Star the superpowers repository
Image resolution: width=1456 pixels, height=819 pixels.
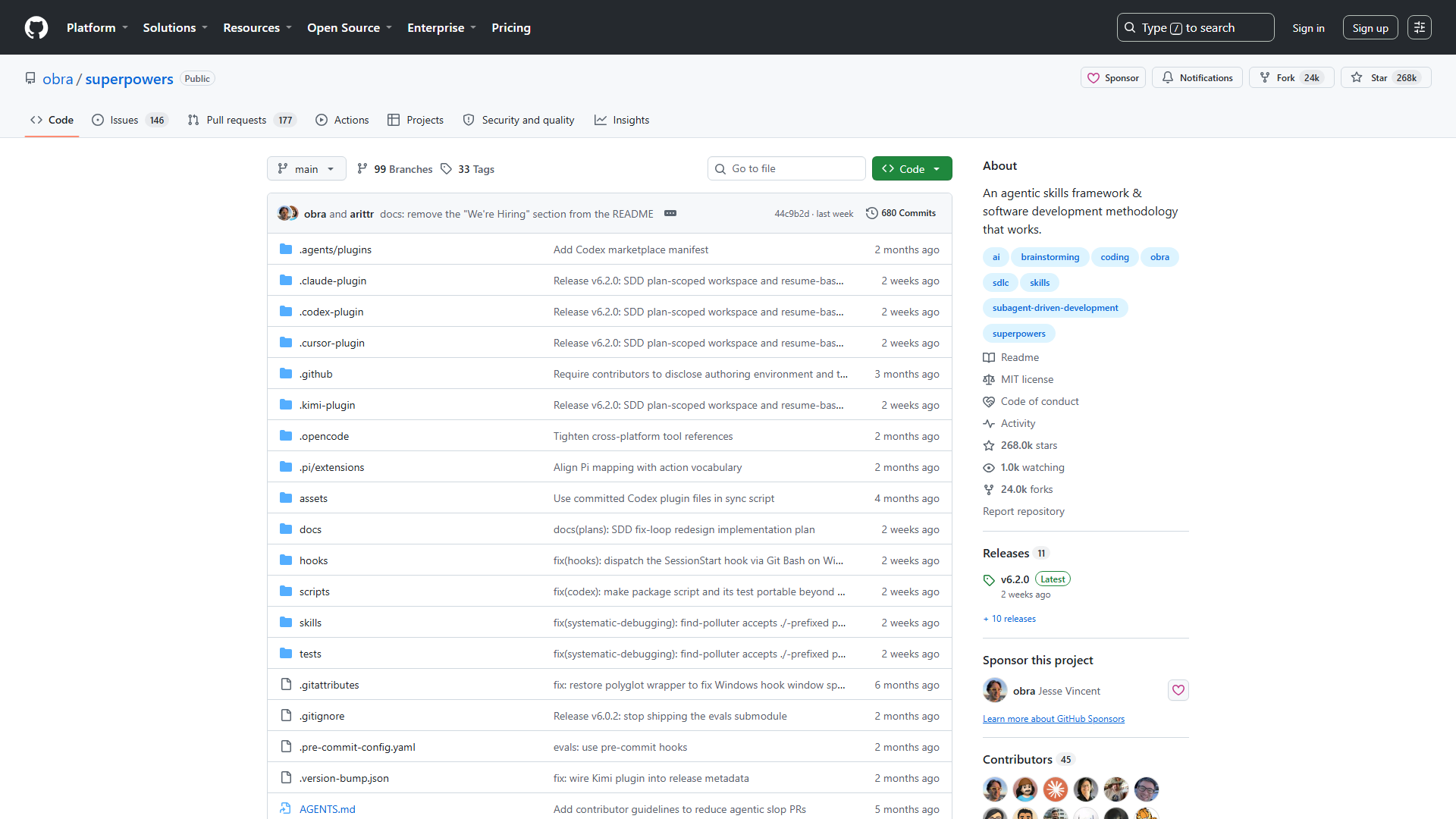click(x=1385, y=77)
